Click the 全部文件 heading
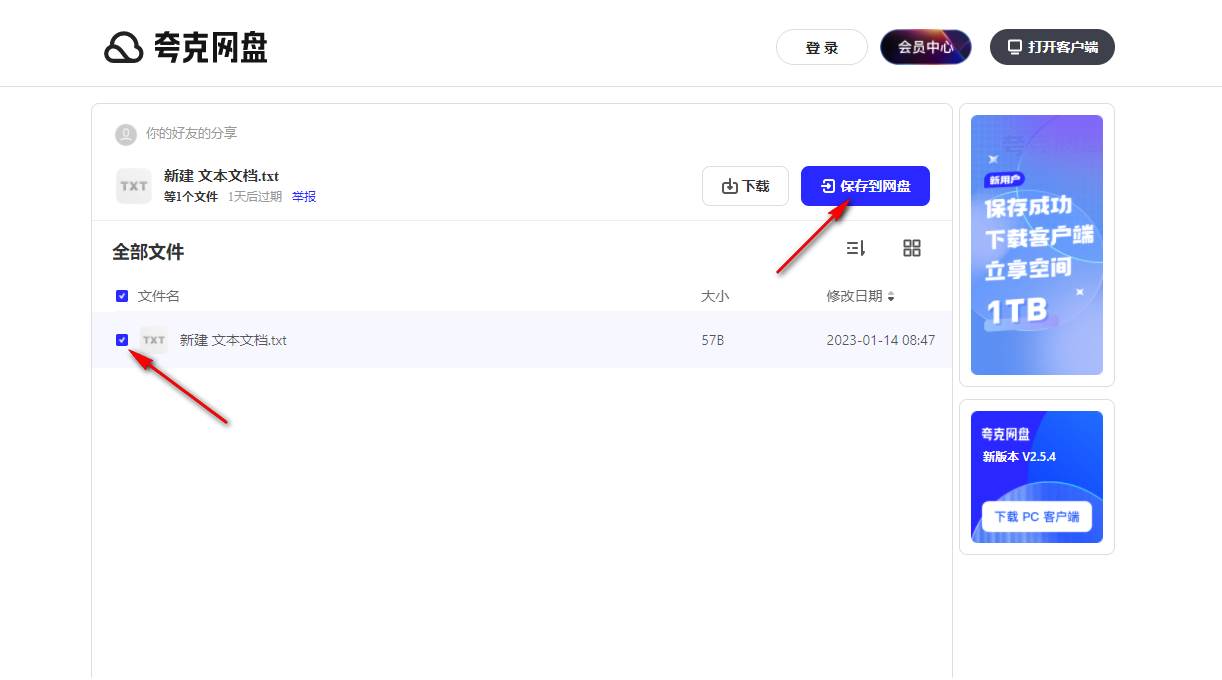 click(x=148, y=252)
